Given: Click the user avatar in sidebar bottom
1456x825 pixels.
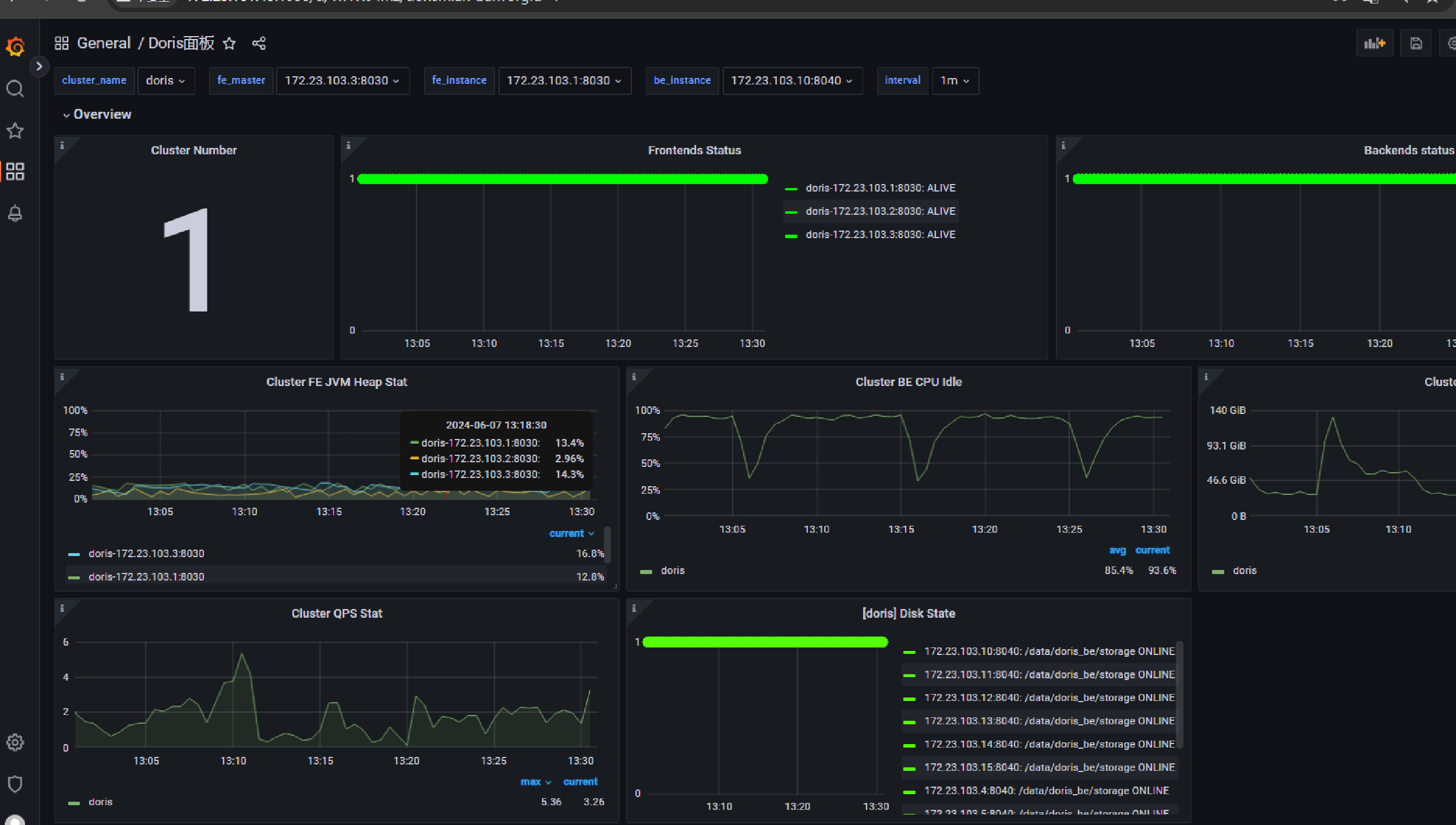Looking at the screenshot, I should pyautogui.click(x=15, y=820).
